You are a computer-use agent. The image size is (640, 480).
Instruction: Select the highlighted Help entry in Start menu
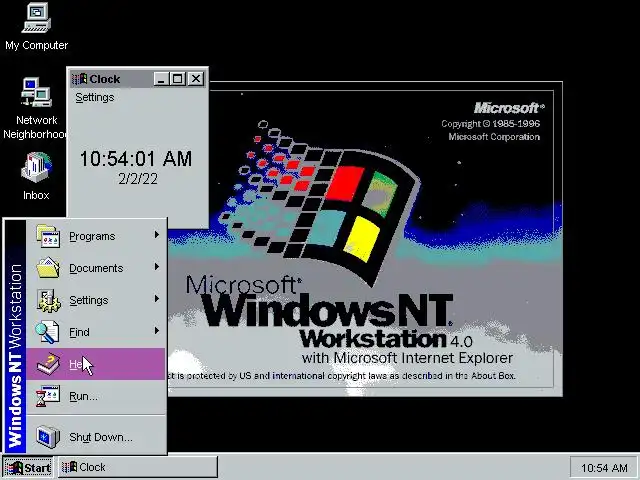[96, 364]
